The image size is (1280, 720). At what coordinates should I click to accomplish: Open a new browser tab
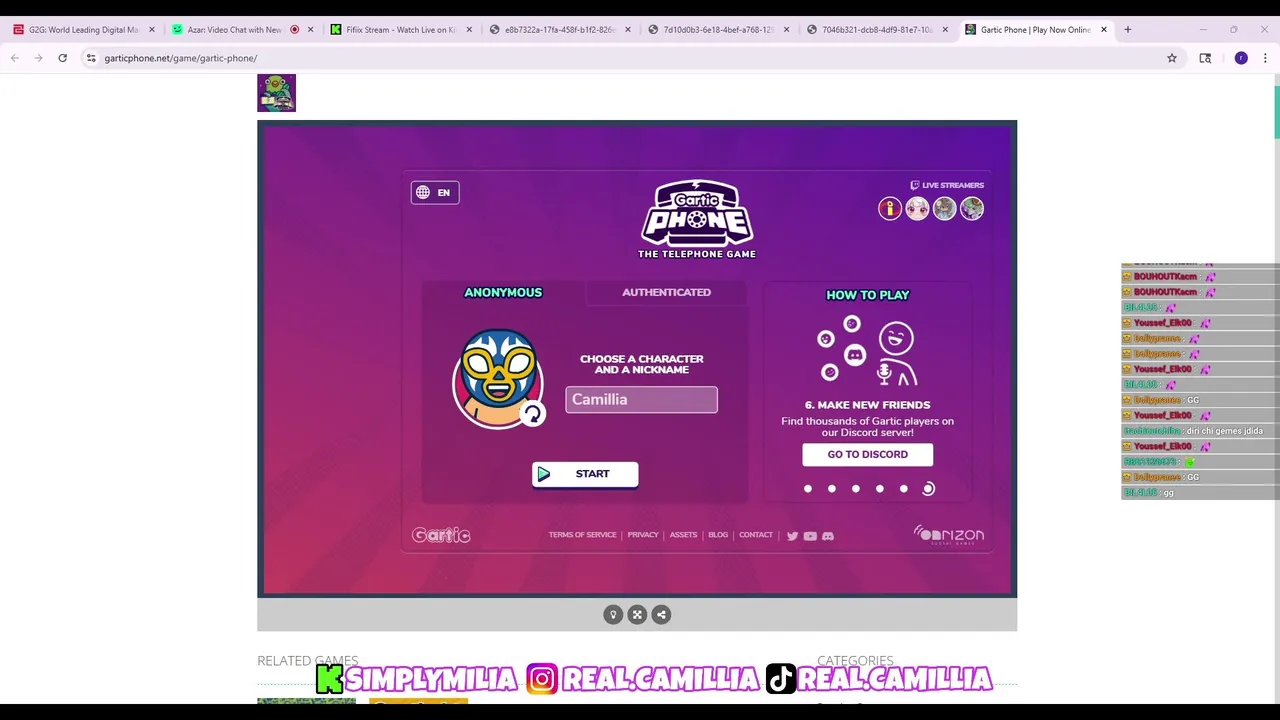pos(1127,30)
